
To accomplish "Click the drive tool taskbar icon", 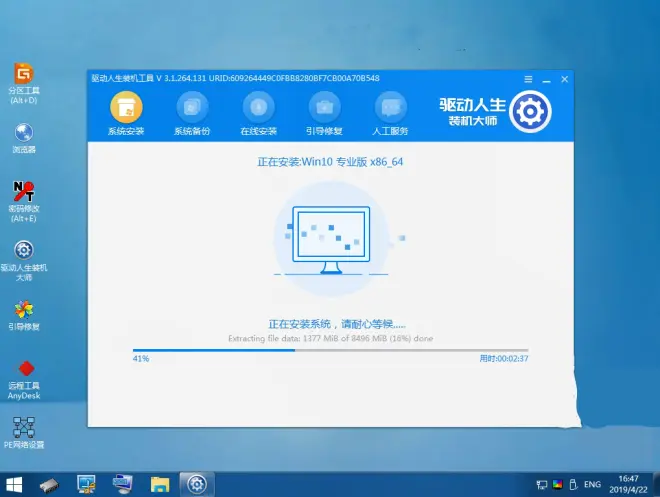I will (49, 485).
